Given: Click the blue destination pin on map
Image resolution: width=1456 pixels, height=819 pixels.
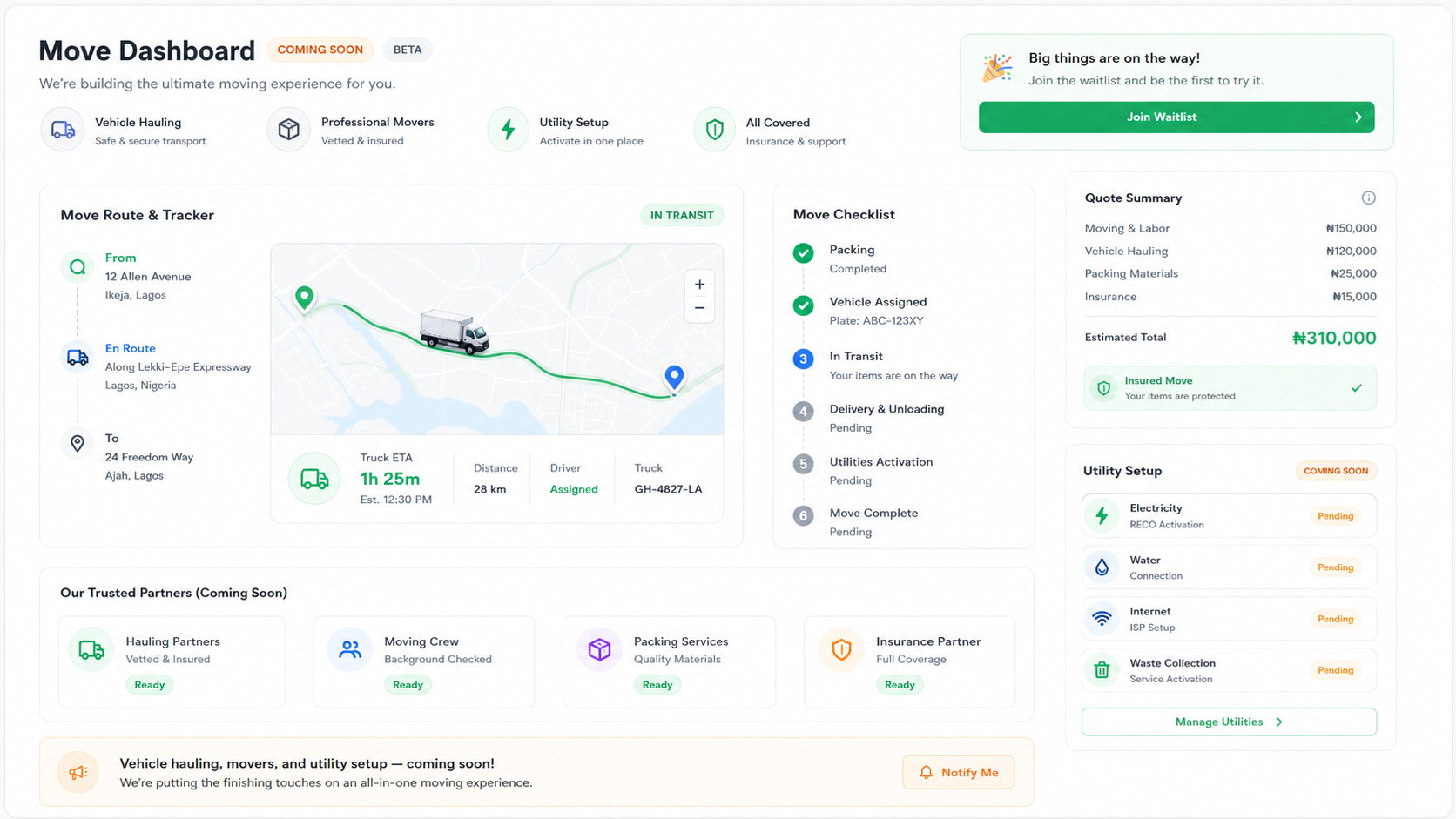Looking at the screenshot, I should 674,377.
